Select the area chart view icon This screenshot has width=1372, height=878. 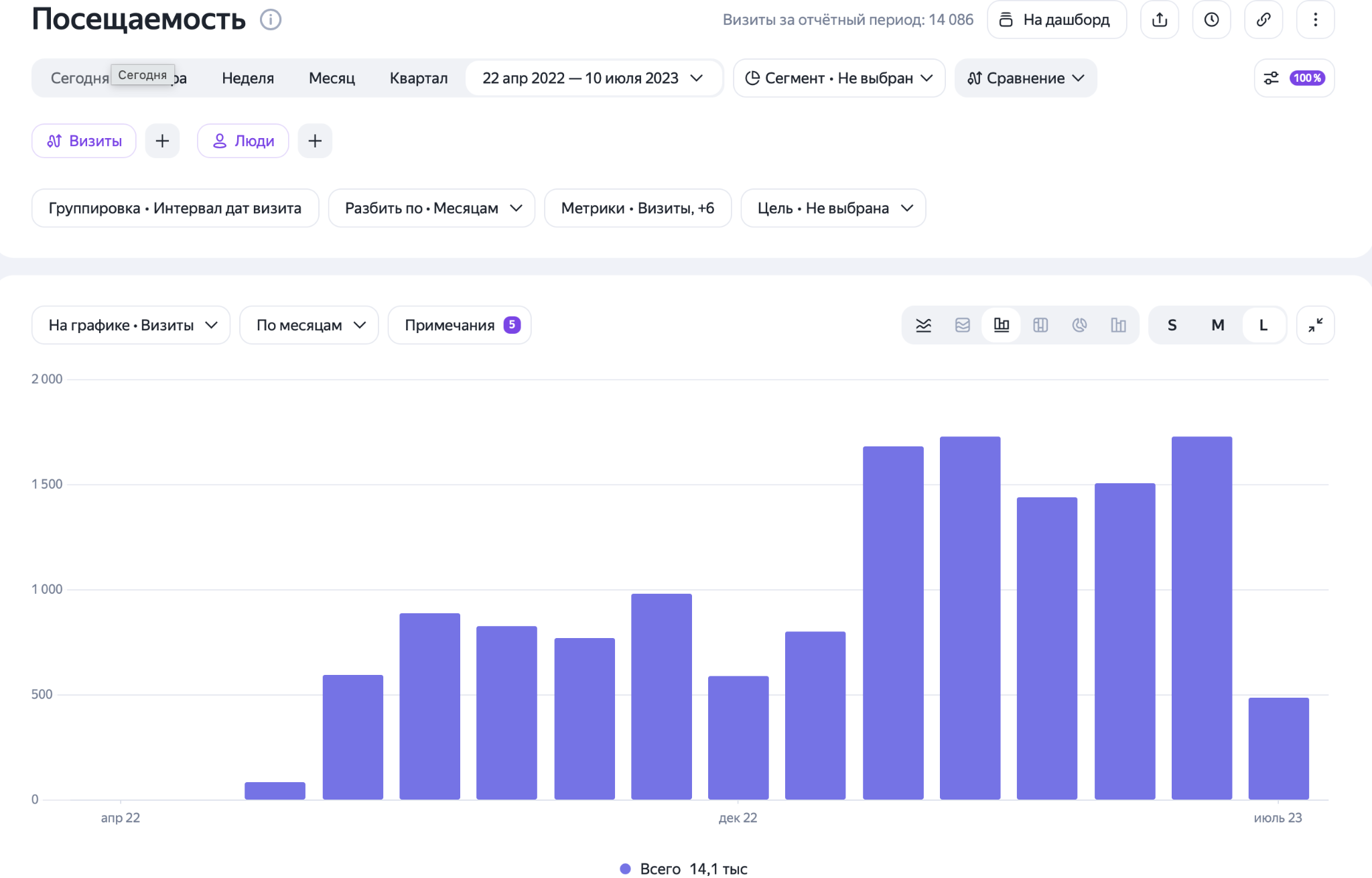[963, 325]
